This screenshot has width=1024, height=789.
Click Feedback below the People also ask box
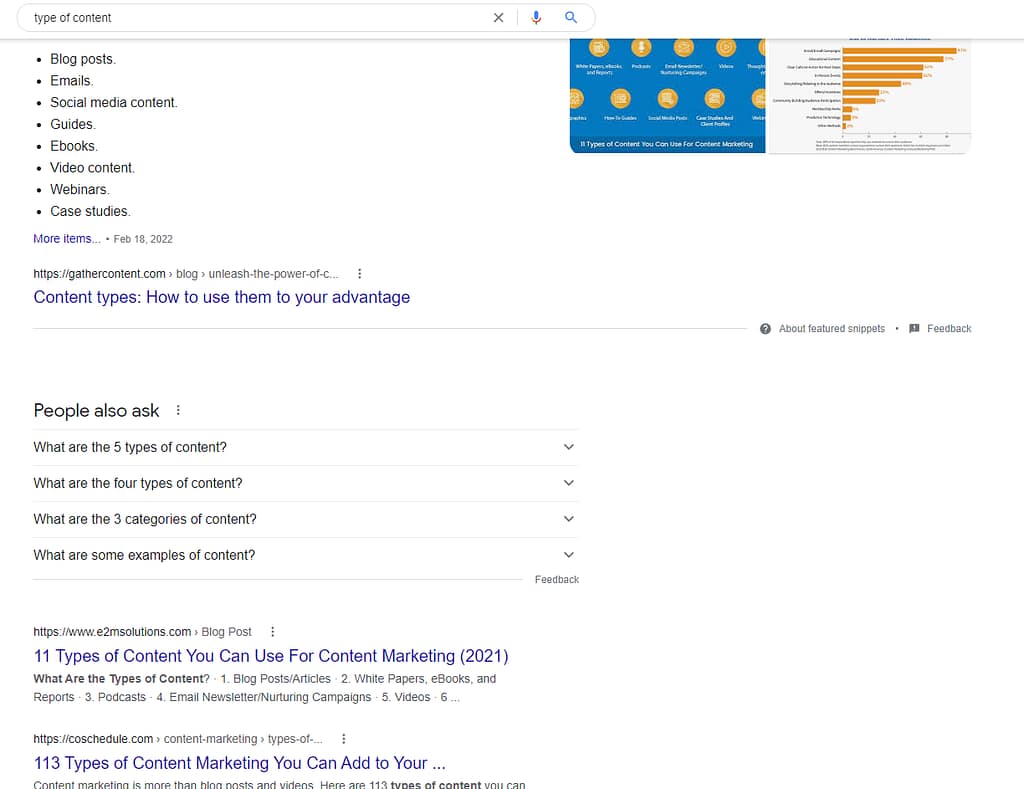(x=556, y=579)
